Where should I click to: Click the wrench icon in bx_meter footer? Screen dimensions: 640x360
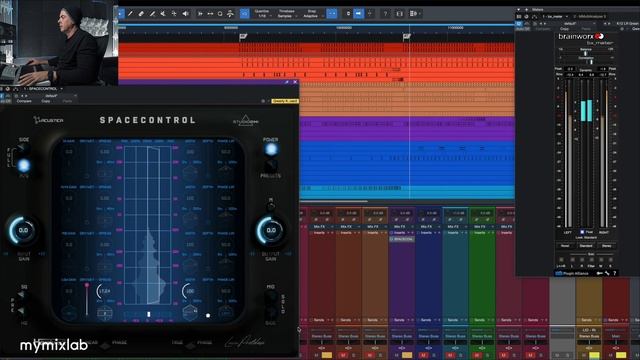pos(607,273)
